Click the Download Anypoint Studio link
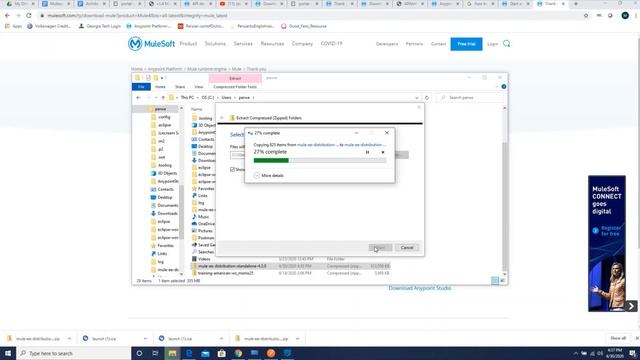This screenshot has height=360, width=640. [x=420, y=288]
